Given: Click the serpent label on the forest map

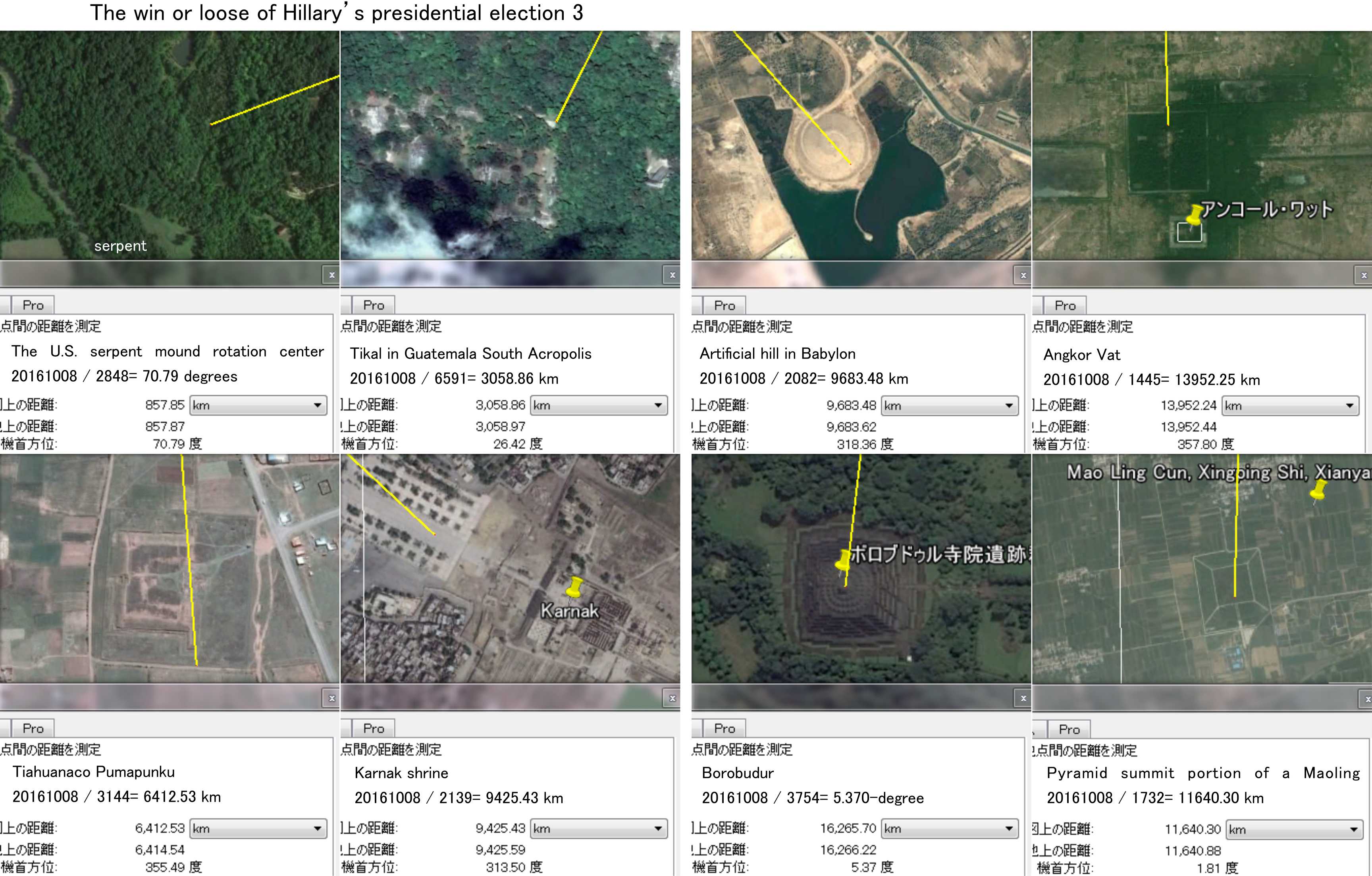Looking at the screenshot, I should tap(120, 246).
